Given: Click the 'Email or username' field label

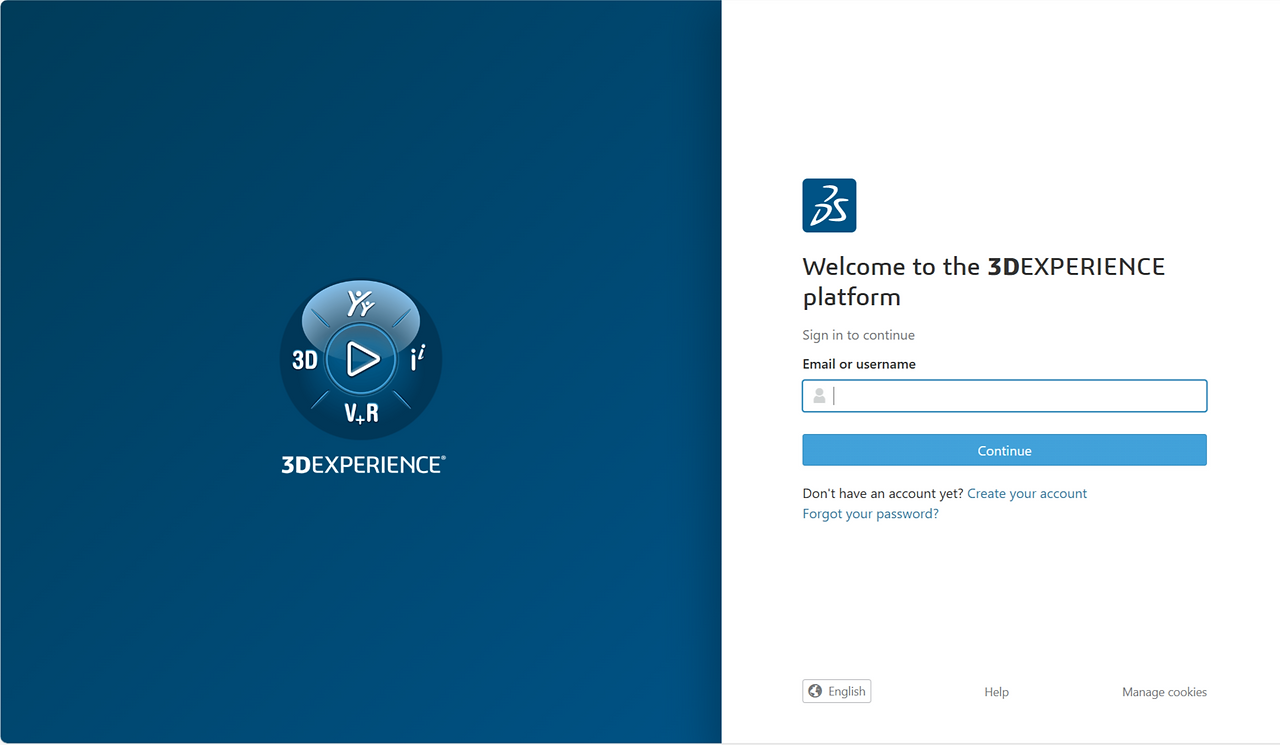Looking at the screenshot, I should [859, 364].
